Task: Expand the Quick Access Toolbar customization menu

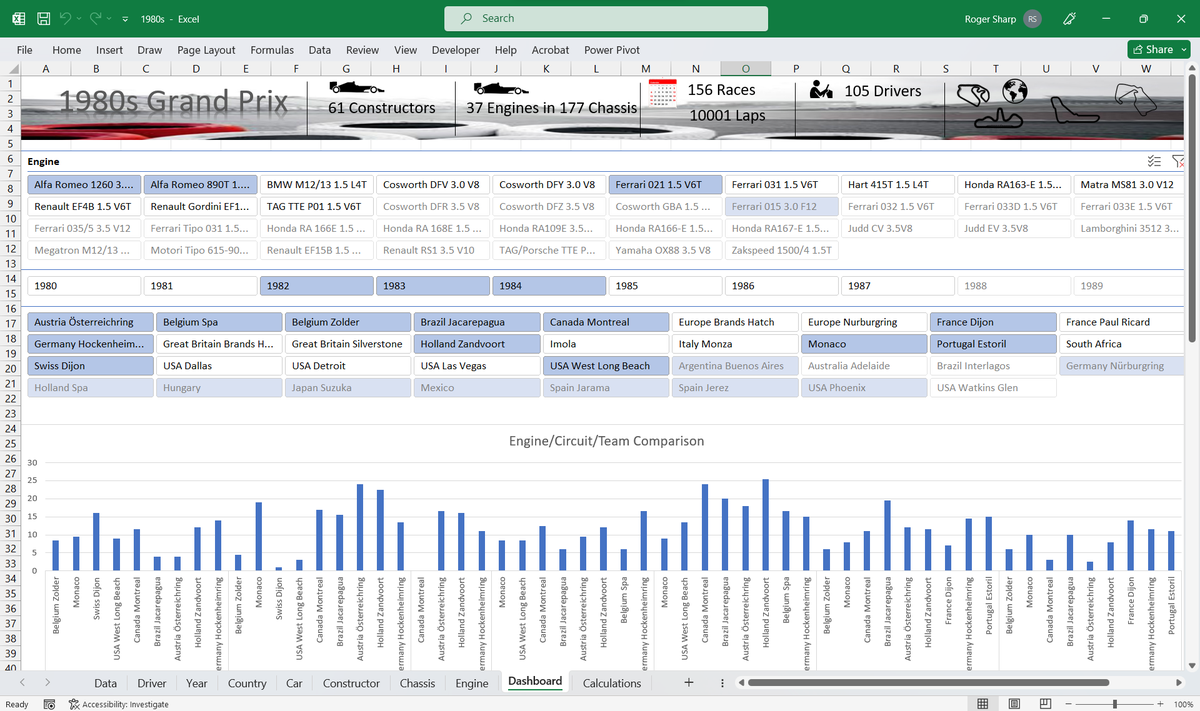Action: point(124,18)
